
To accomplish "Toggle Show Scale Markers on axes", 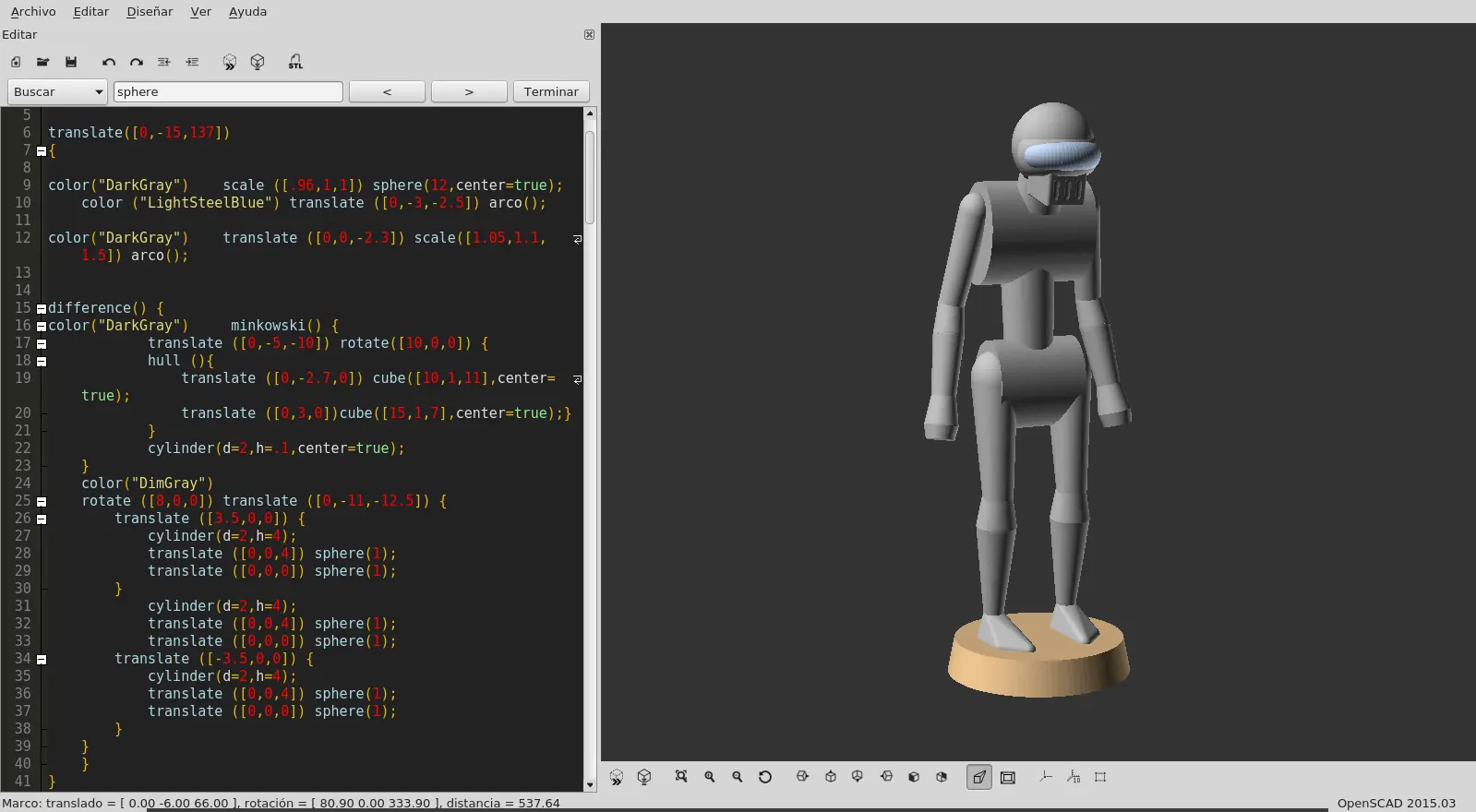I will 1074,777.
